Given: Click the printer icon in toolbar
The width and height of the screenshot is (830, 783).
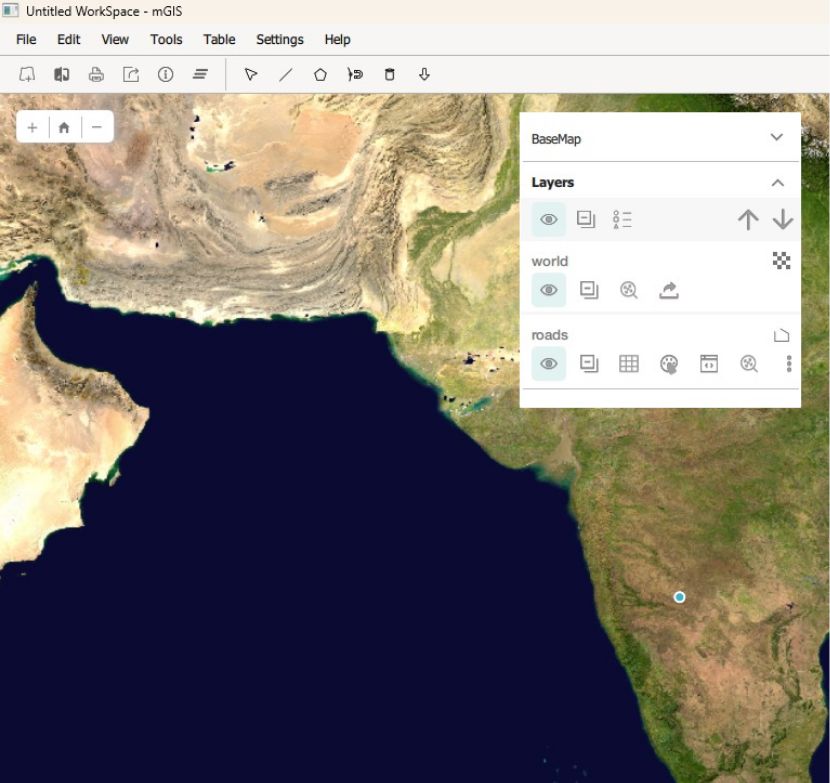Looking at the screenshot, I should [96, 75].
